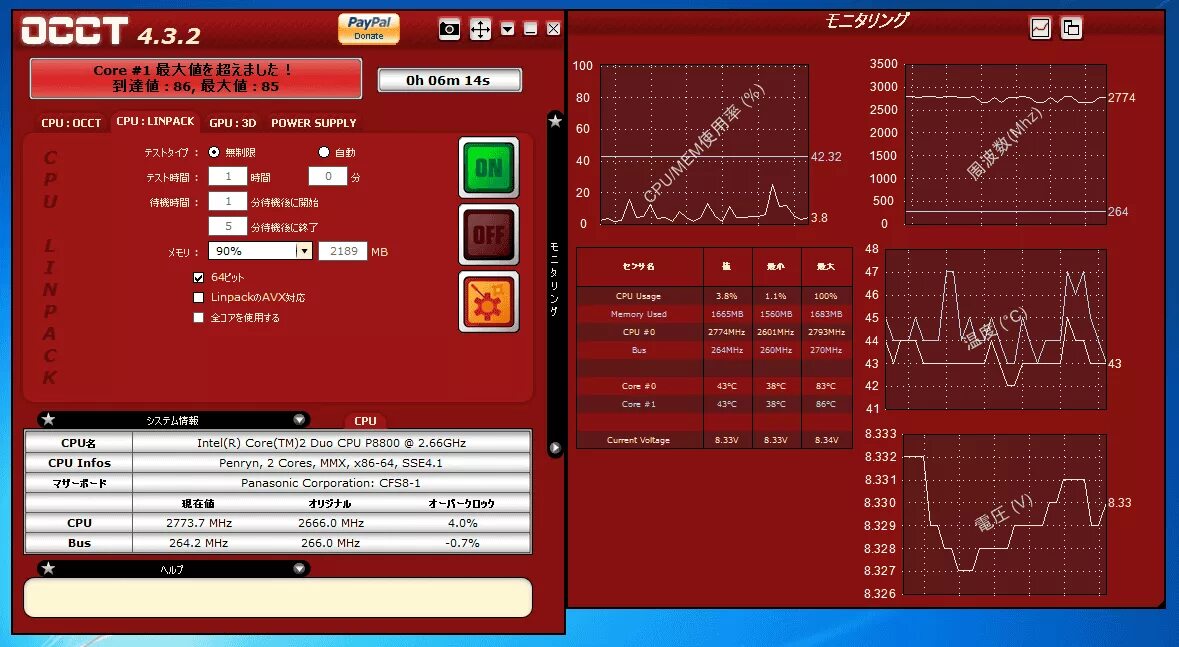Enable 全コアを使用する checkbox
Screen dimensions: 1179x647
click(199, 317)
